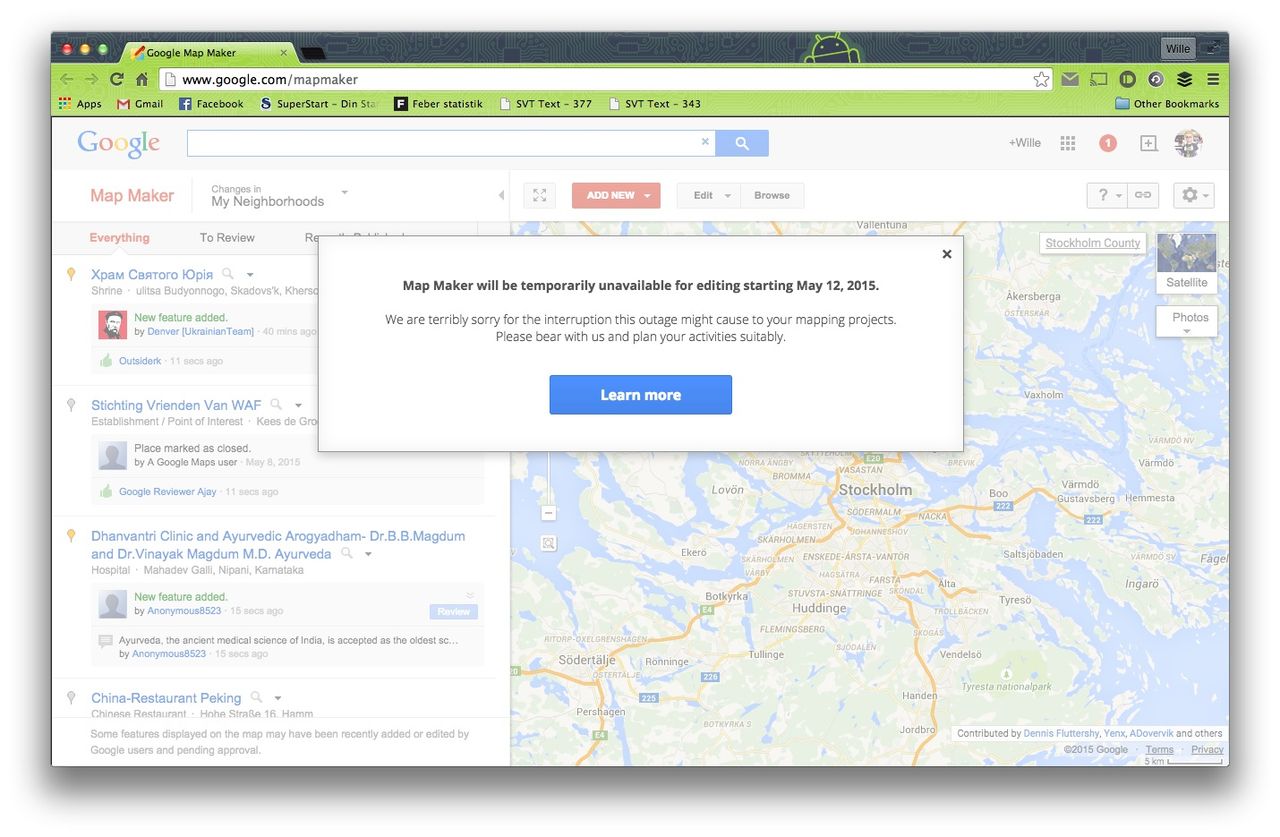
Task: Open the SVT Text – 377 bookmark
Action: pyautogui.click(x=545, y=103)
